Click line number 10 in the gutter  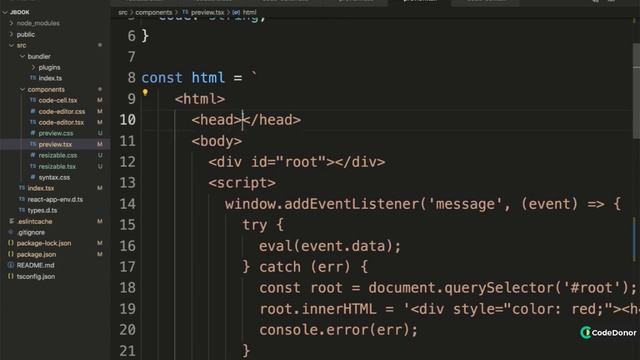point(127,120)
